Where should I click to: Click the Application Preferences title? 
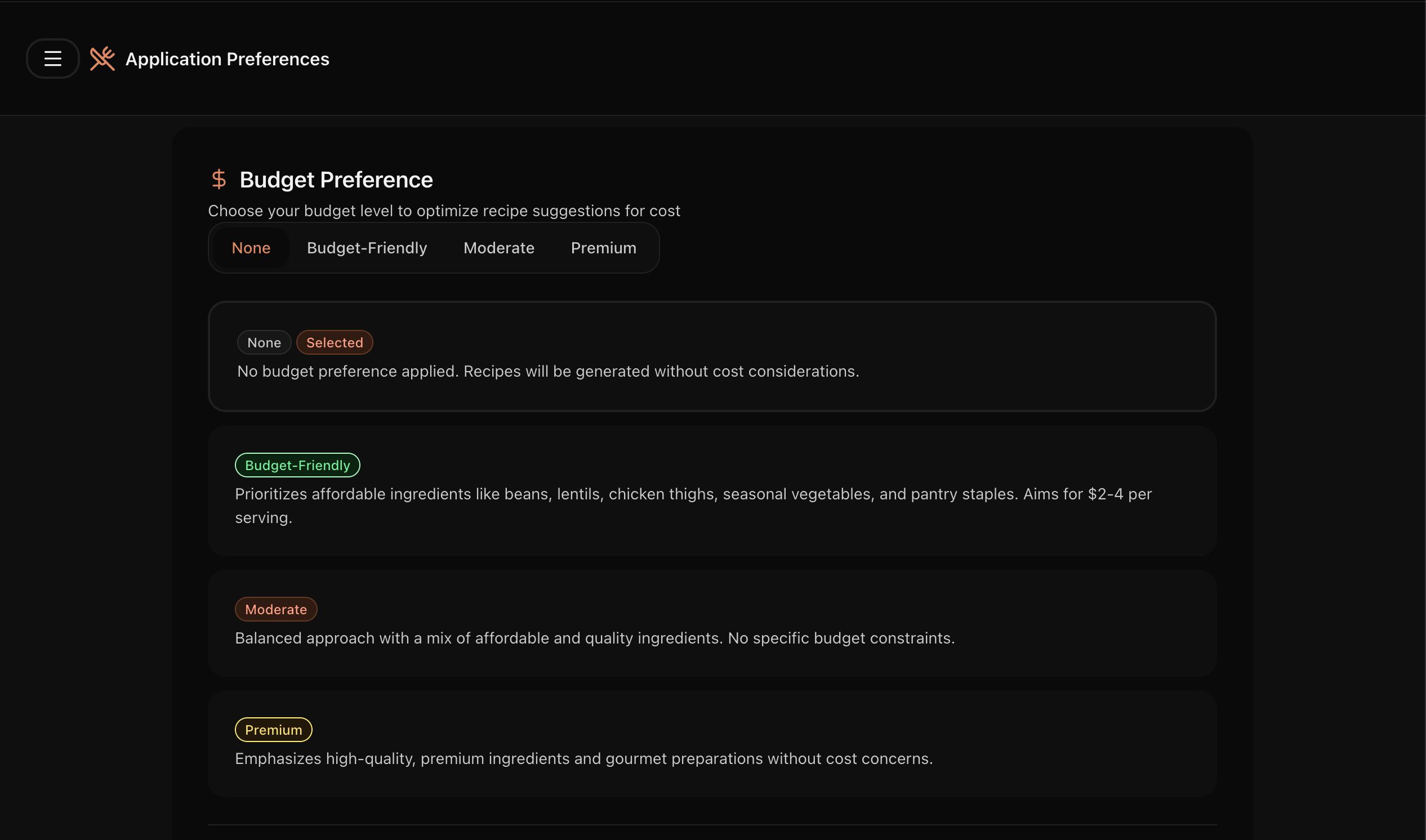click(x=227, y=59)
